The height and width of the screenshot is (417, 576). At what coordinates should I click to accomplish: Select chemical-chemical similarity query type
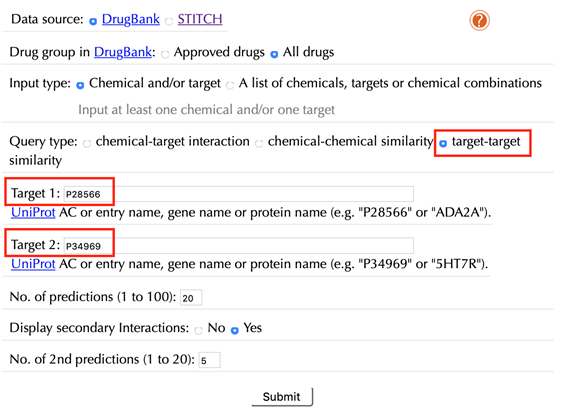pyautogui.click(x=259, y=143)
